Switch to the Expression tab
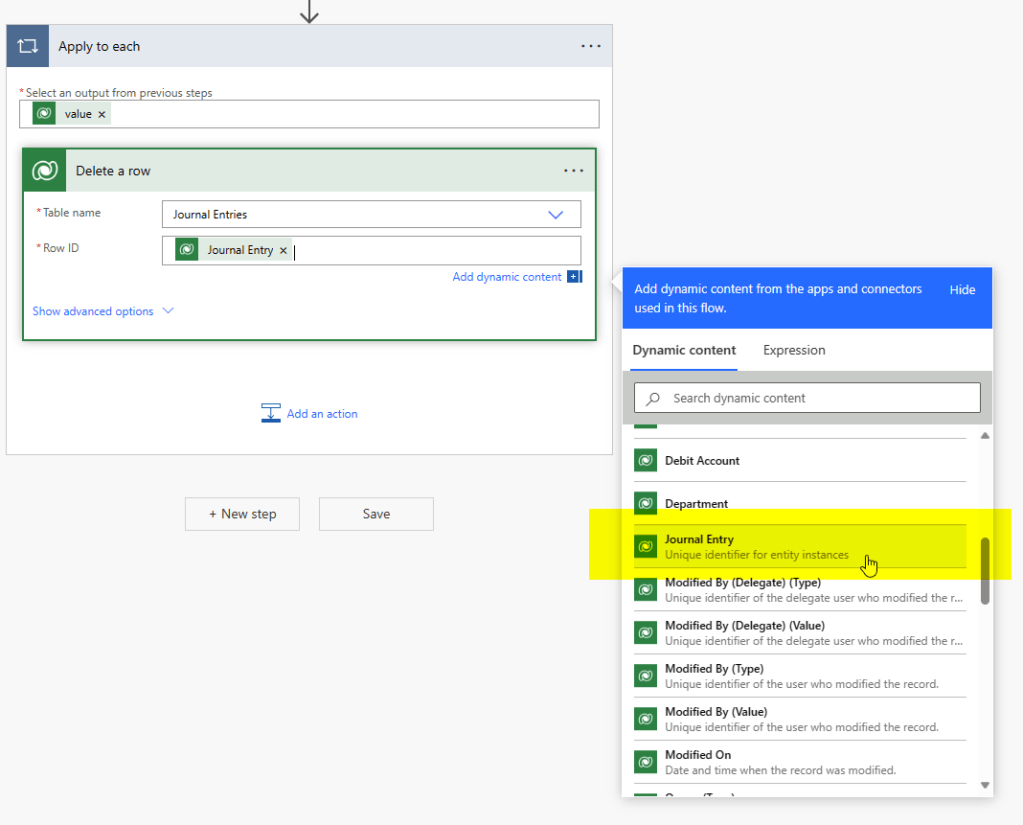The height and width of the screenshot is (825, 1023). pos(794,350)
